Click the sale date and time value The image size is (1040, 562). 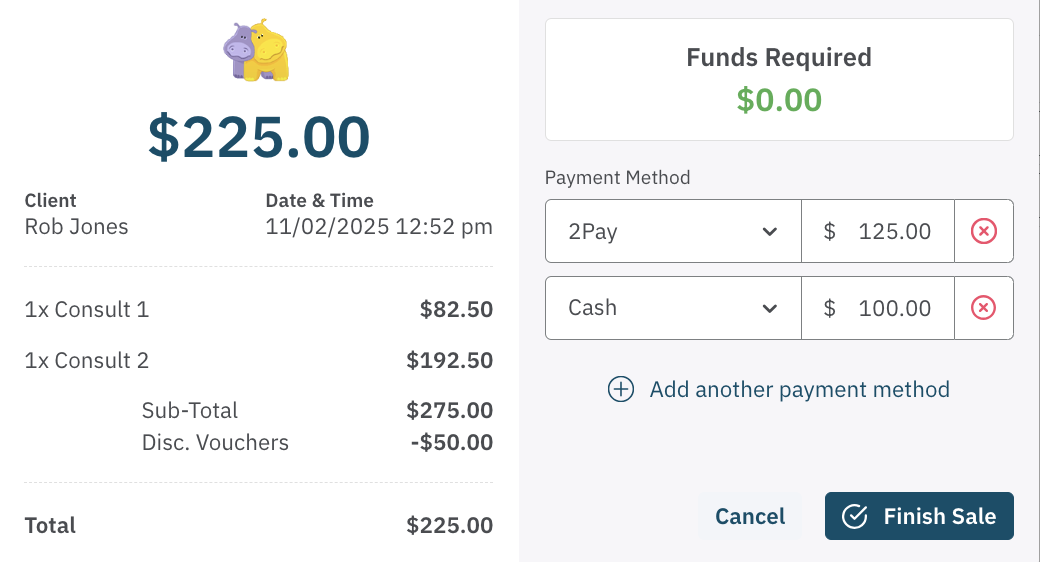point(379,227)
